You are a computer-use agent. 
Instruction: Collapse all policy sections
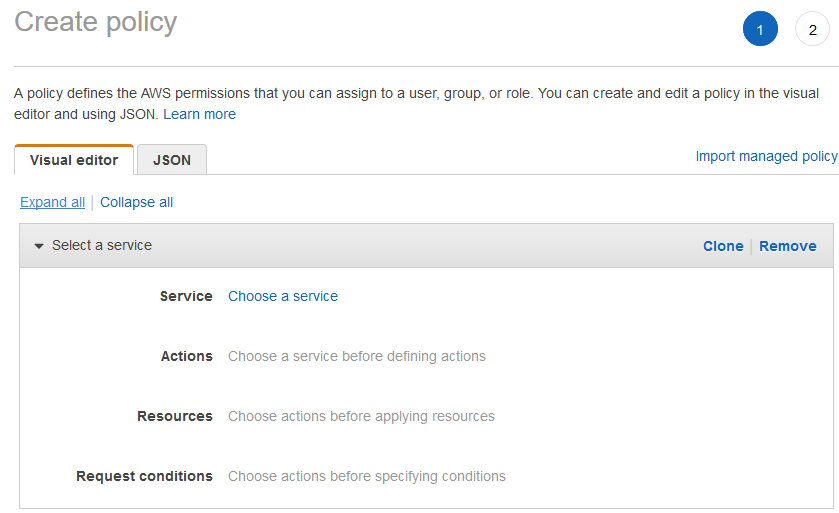point(136,202)
